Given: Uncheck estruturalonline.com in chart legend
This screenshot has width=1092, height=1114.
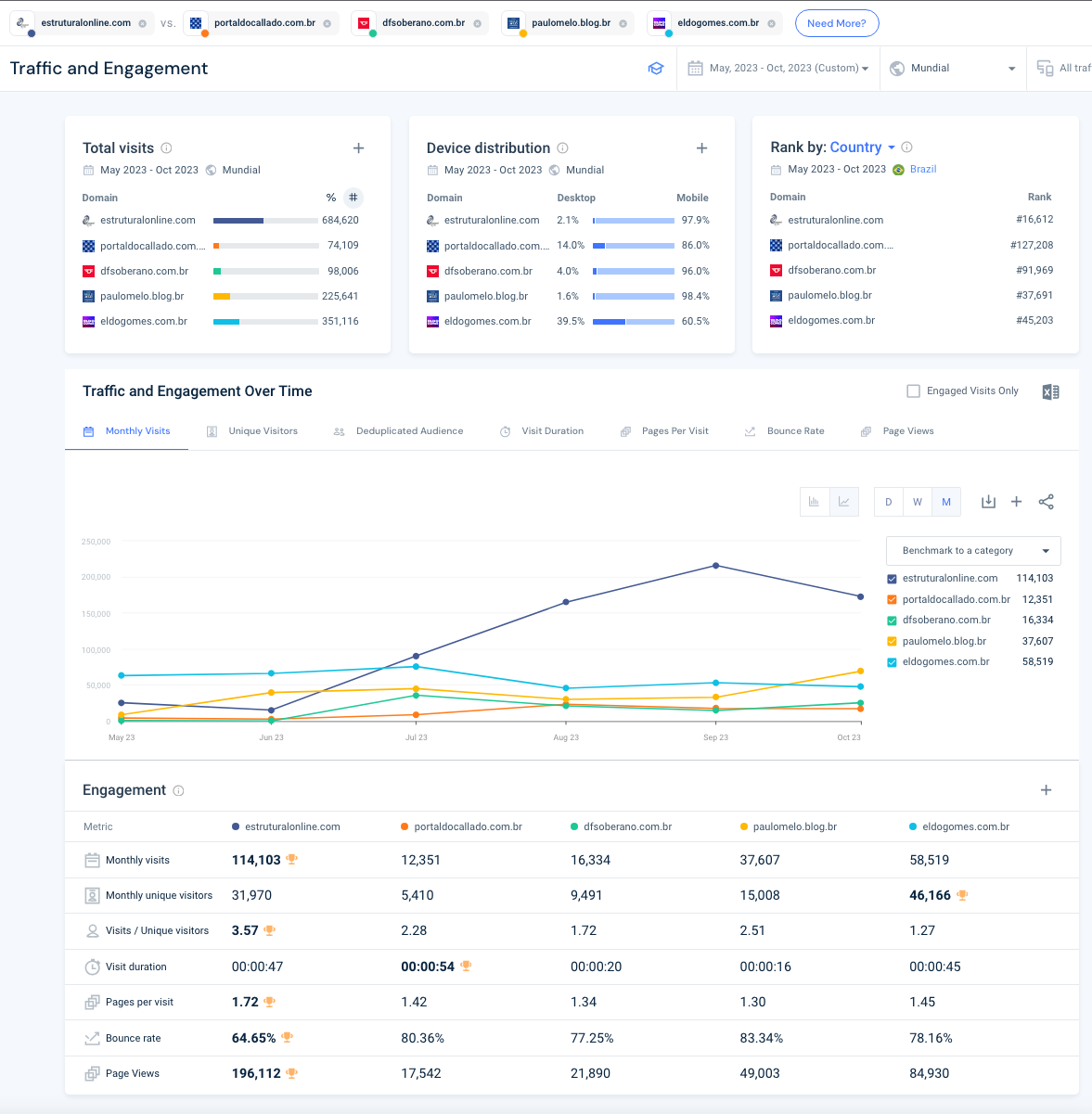Looking at the screenshot, I should (893, 579).
